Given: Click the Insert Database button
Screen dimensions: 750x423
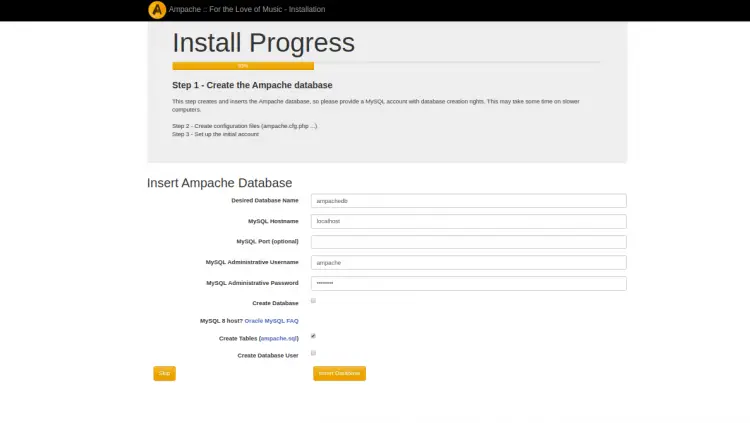Looking at the screenshot, I should click(340, 373).
